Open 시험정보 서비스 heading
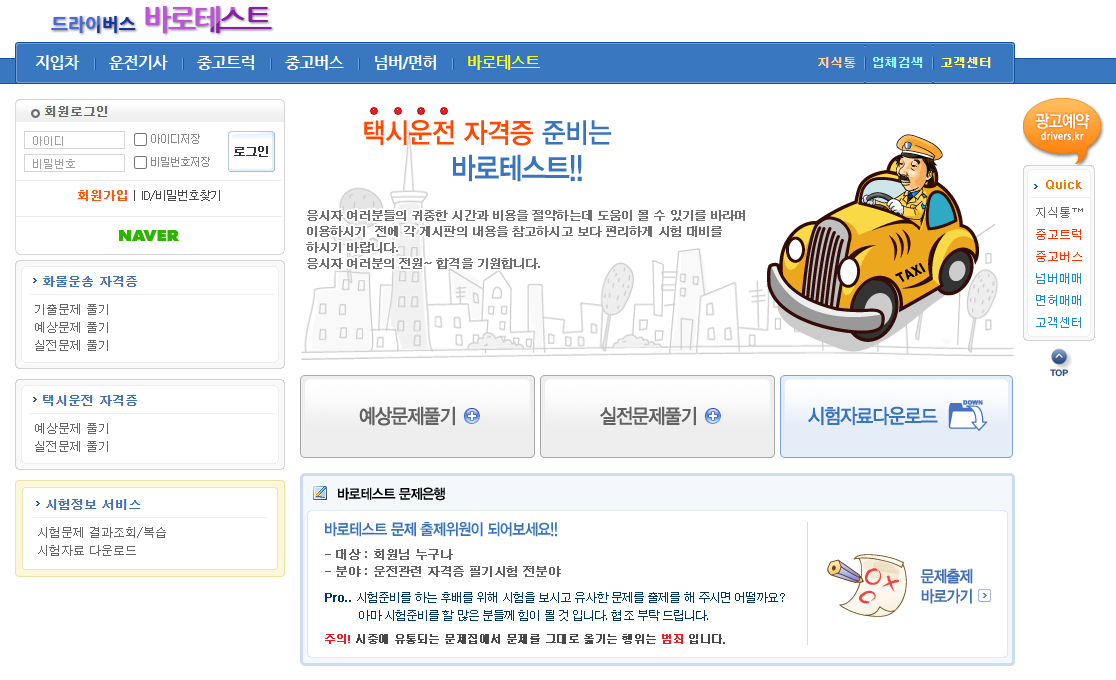 (93, 504)
